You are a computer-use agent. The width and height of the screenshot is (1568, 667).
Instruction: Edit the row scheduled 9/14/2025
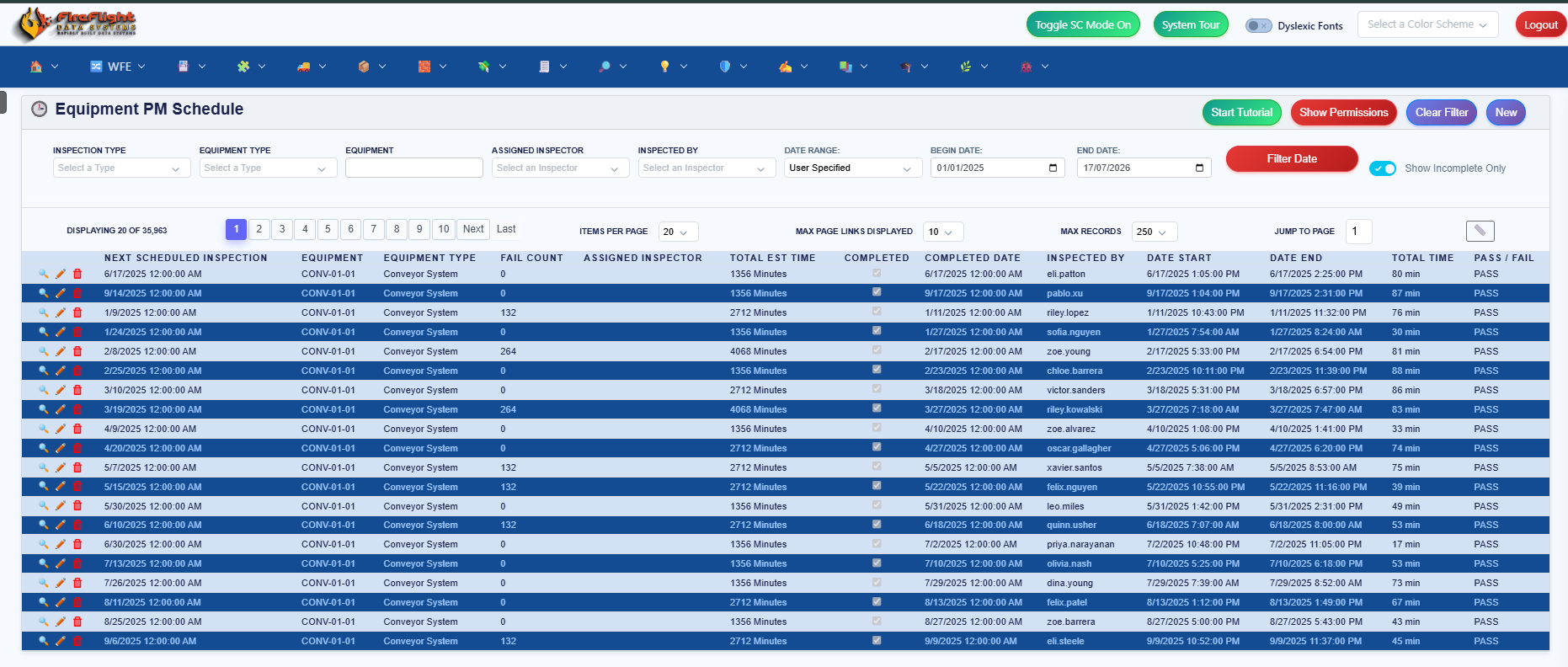(x=61, y=293)
